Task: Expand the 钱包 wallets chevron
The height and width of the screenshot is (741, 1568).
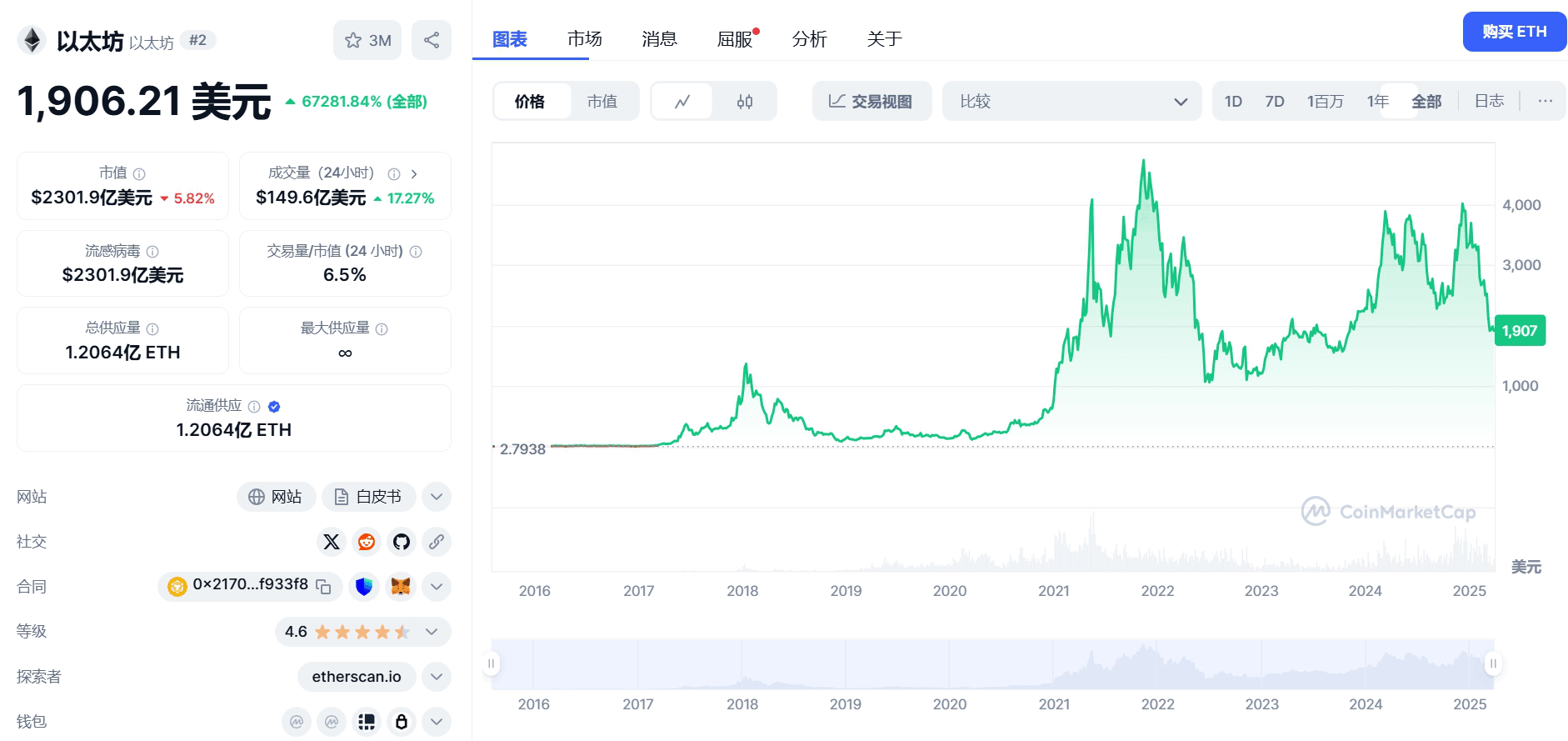Action: 437,722
